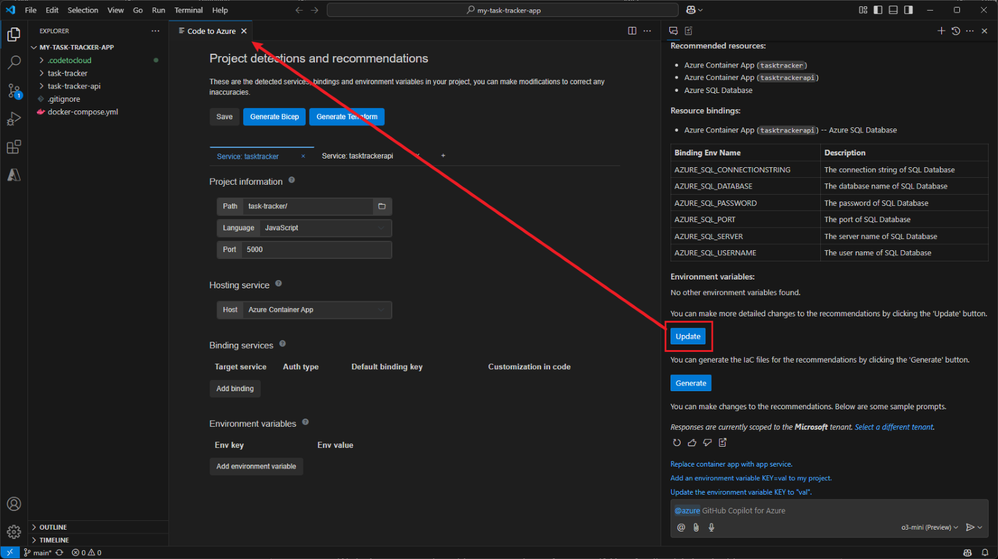Open editor more actions ellipsis
The width and height of the screenshot is (998, 559).
[647, 31]
